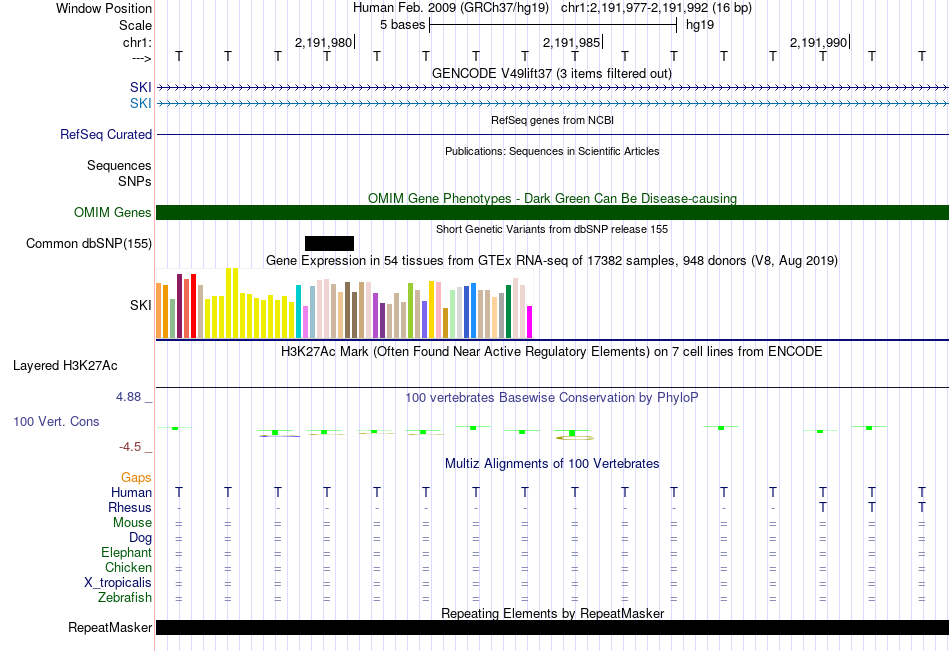
Task: Click the magenta bar in GTEx chart
Action: [530, 322]
